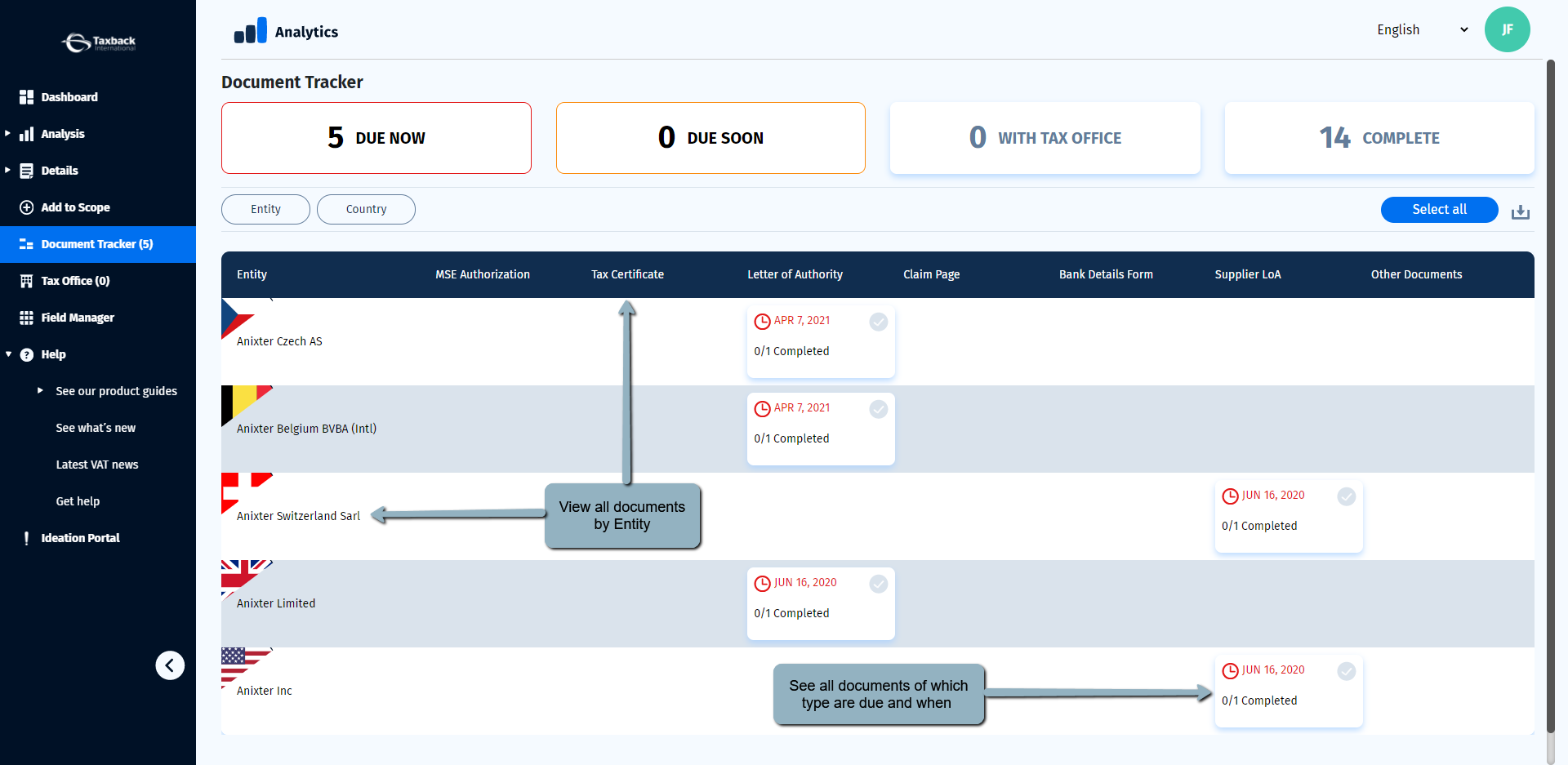Click Anixter Belgium BVBA (Intl) entity name
The height and width of the screenshot is (765, 1568).
[306, 429]
